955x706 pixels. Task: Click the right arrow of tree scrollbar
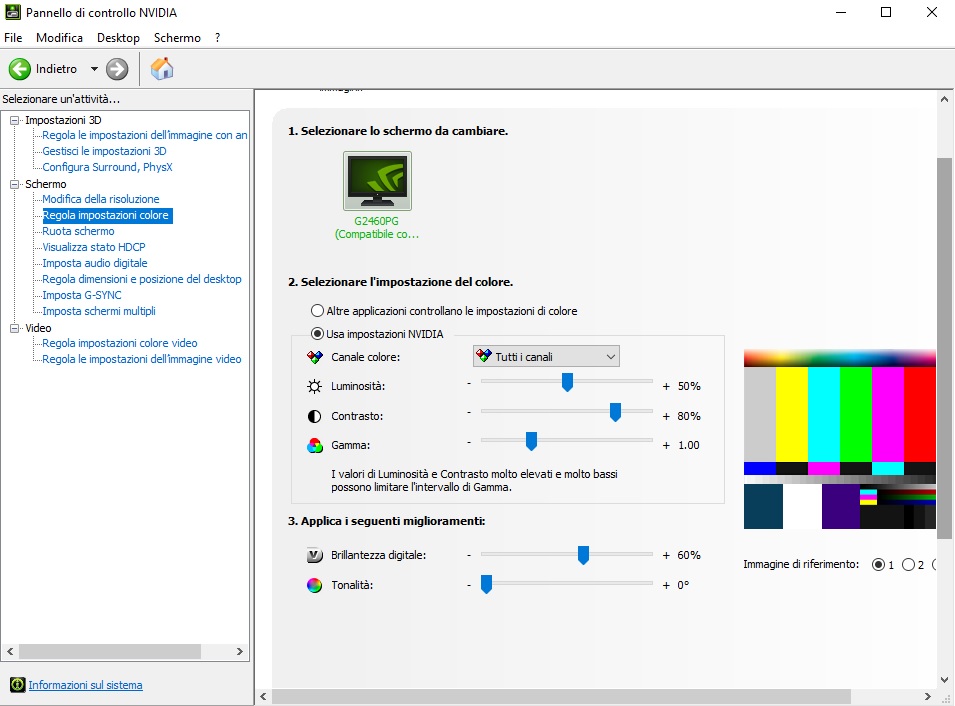click(239, 651)
